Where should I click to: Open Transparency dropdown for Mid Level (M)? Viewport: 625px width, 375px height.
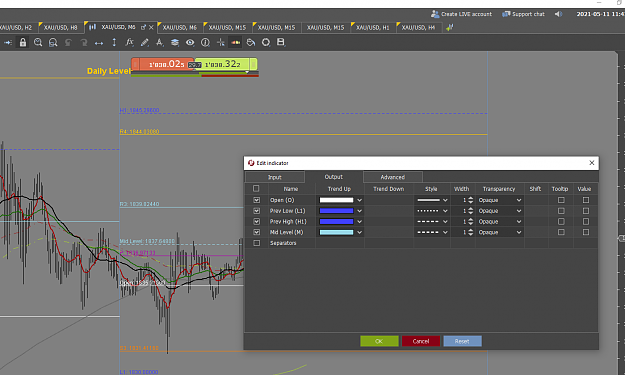pyautogui.click(x=500, y=232)
